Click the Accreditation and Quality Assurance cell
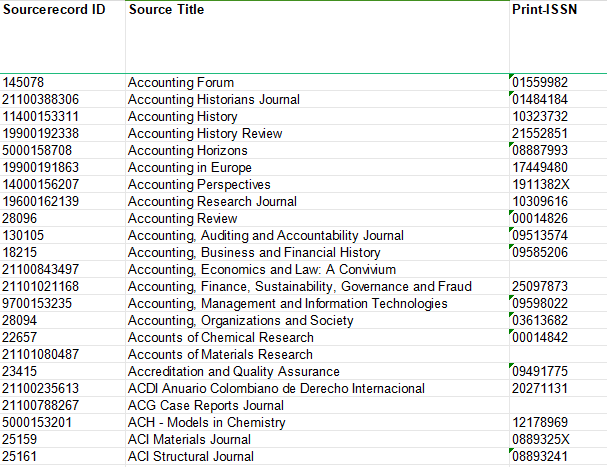The height and width of the screenshot is (467, 607). point(234,371)
